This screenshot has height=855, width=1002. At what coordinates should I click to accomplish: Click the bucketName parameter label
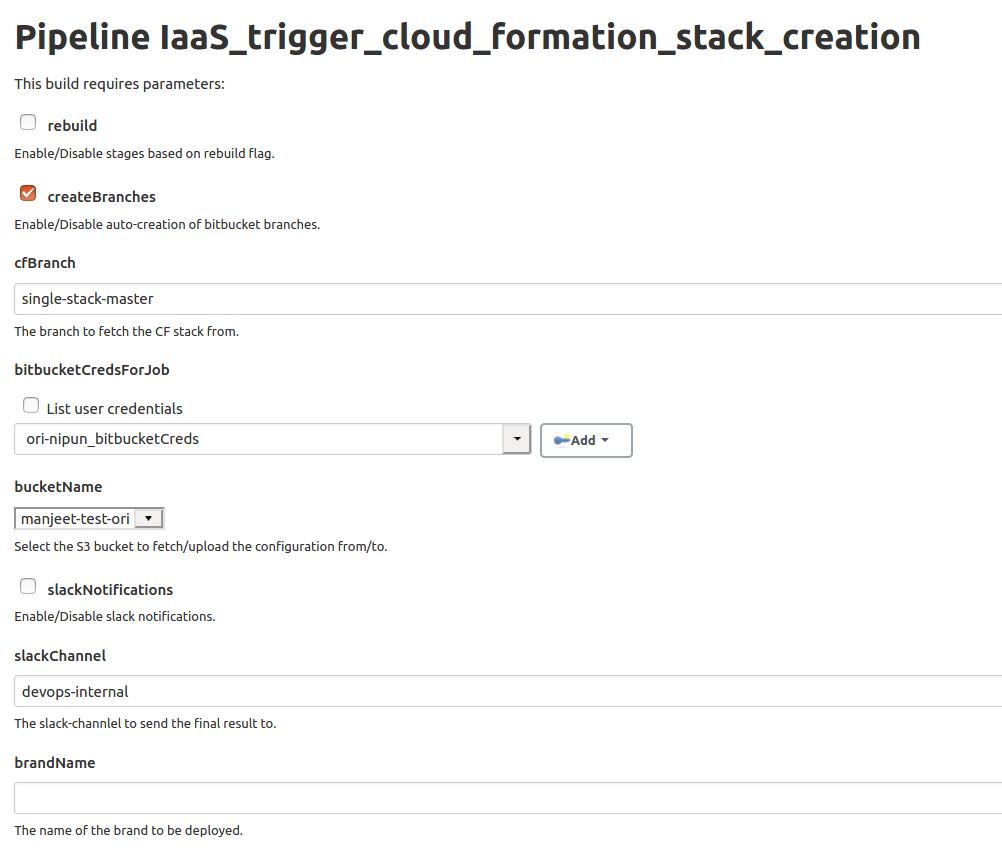pyautogui.click(x=58, y=487)
